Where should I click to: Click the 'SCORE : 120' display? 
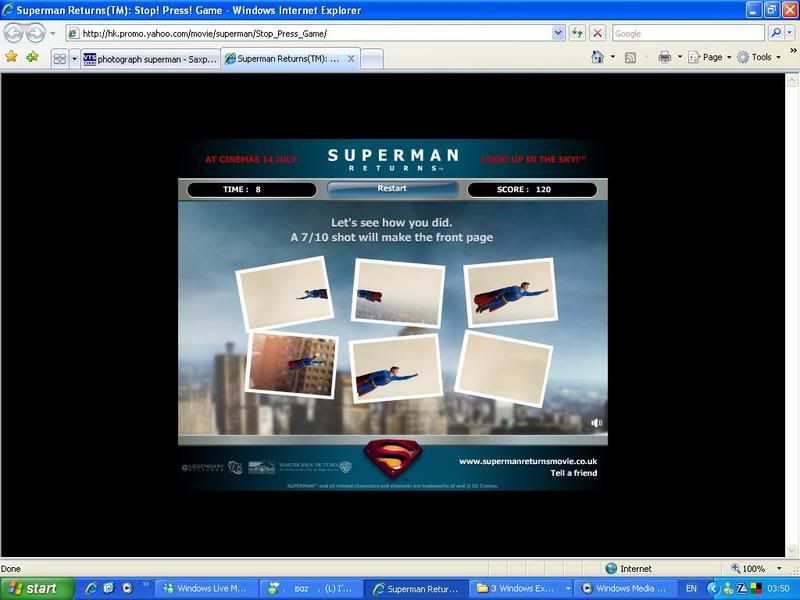(532, 189)
